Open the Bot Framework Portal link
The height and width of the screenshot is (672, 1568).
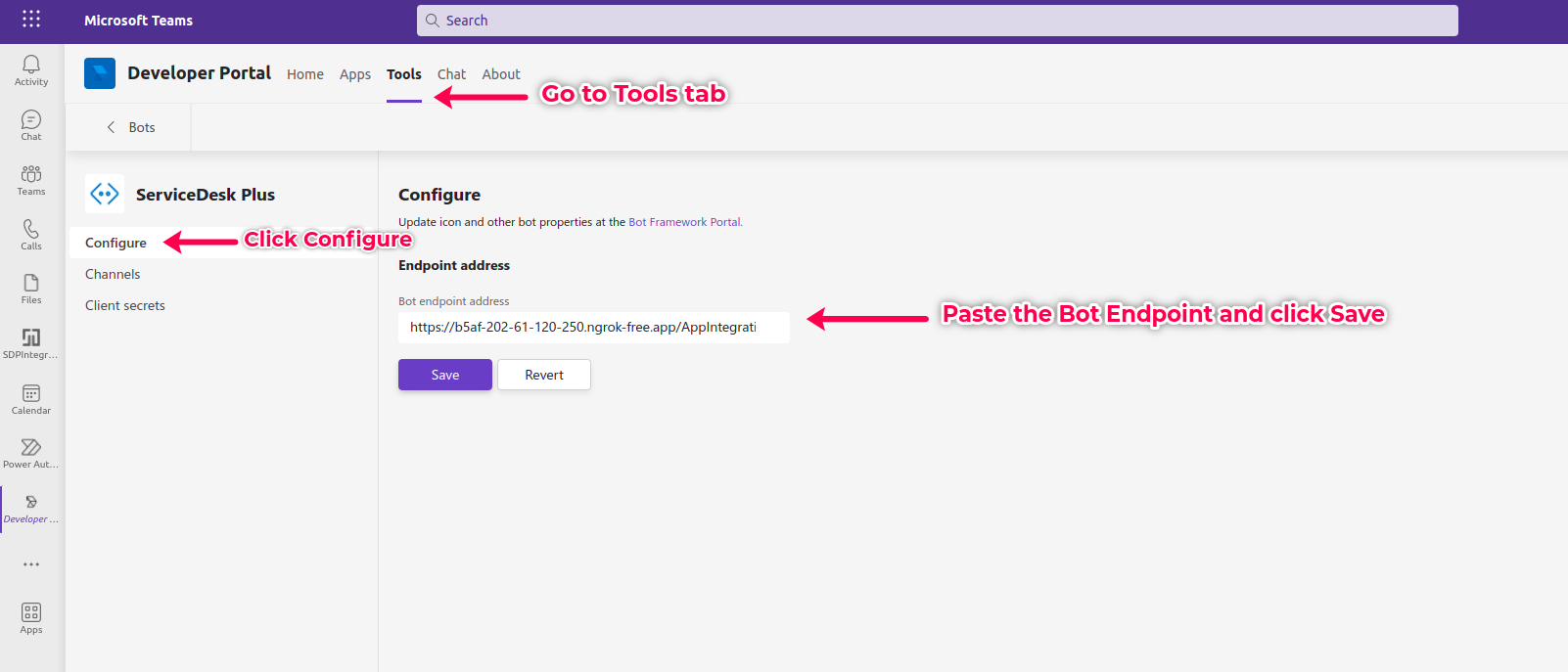(685, 222)
